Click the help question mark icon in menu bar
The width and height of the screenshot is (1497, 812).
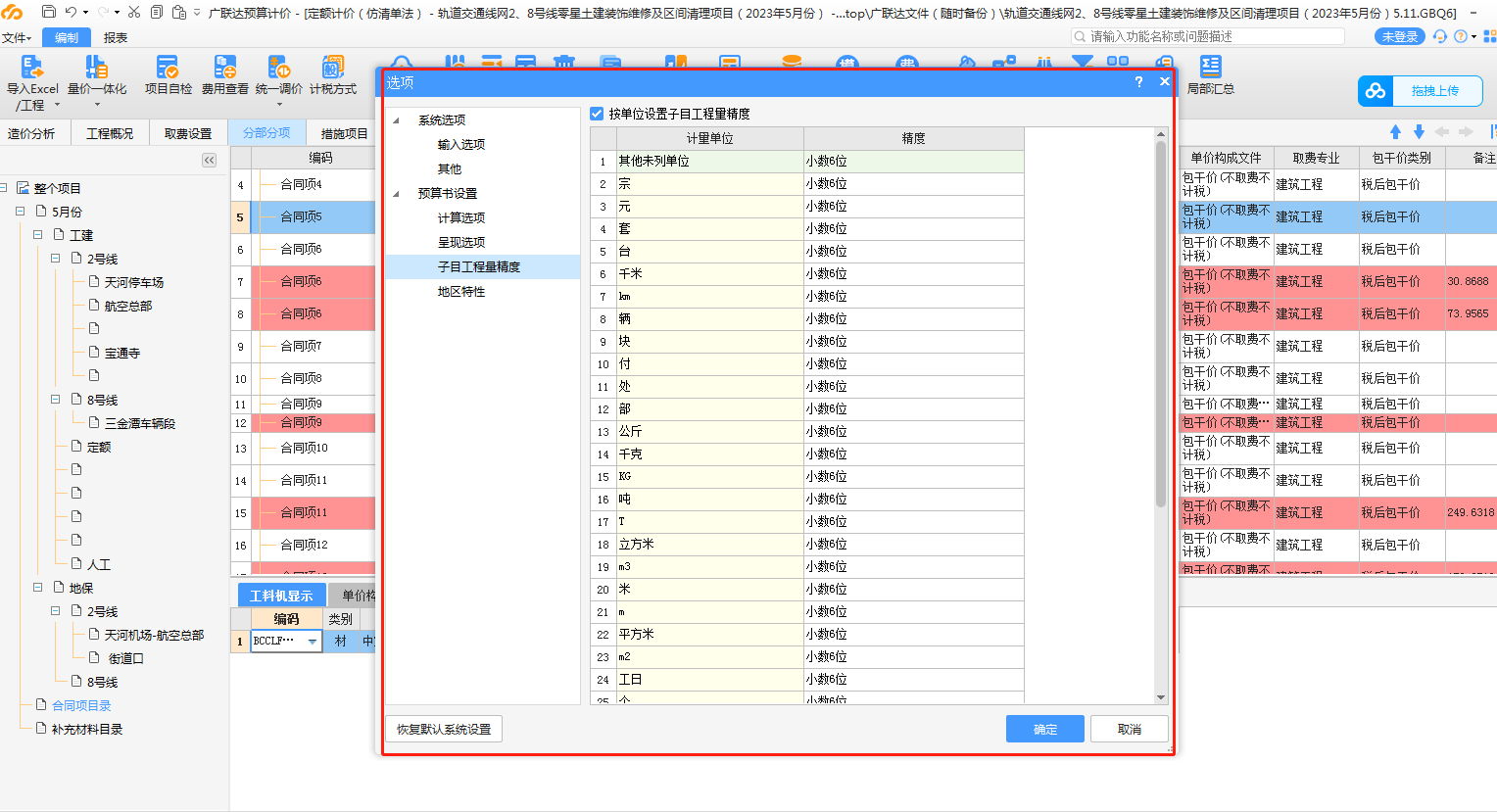(x=1461, y=36)
